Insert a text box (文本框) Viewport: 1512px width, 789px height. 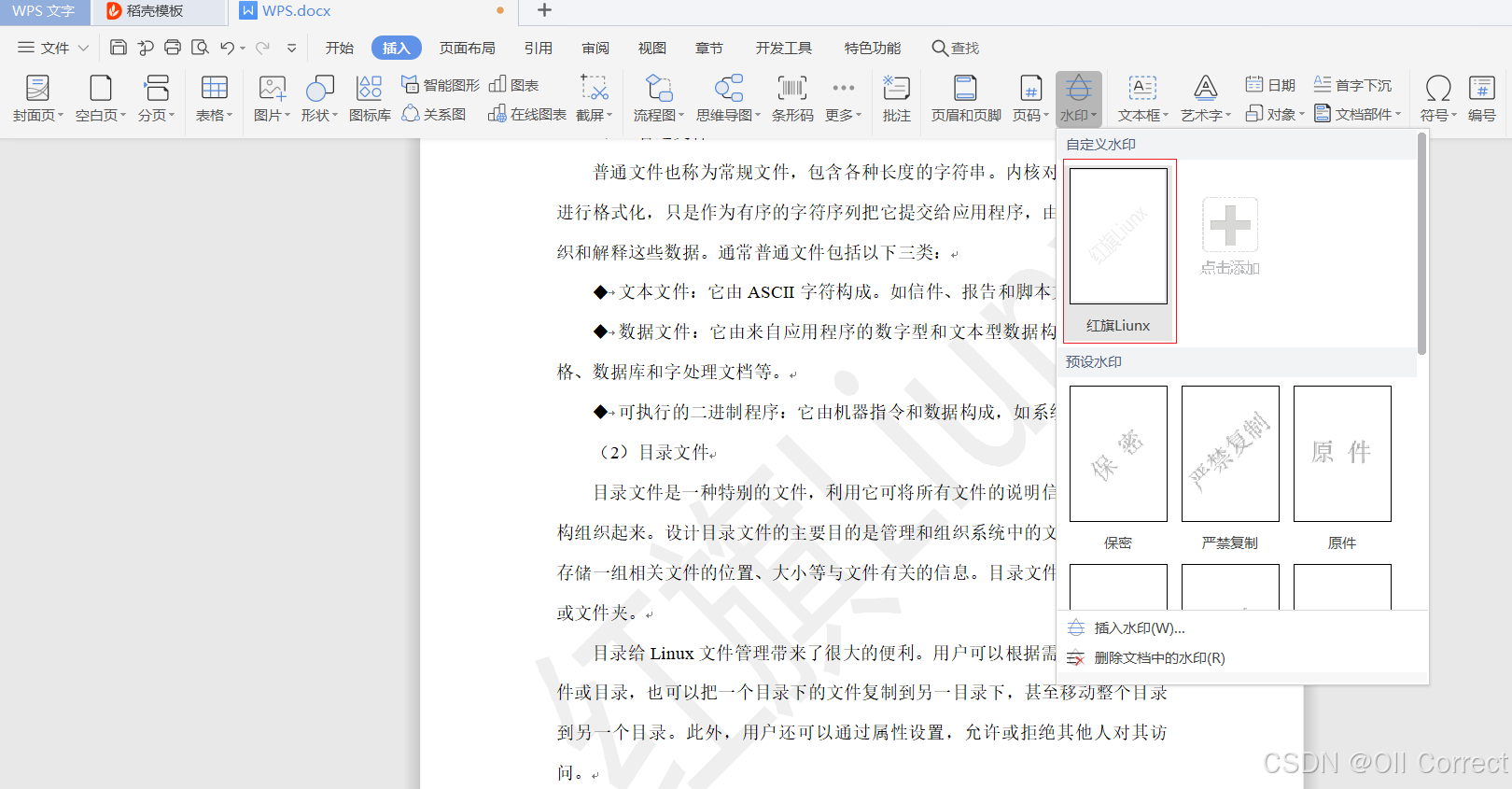tap(1143, 99)
